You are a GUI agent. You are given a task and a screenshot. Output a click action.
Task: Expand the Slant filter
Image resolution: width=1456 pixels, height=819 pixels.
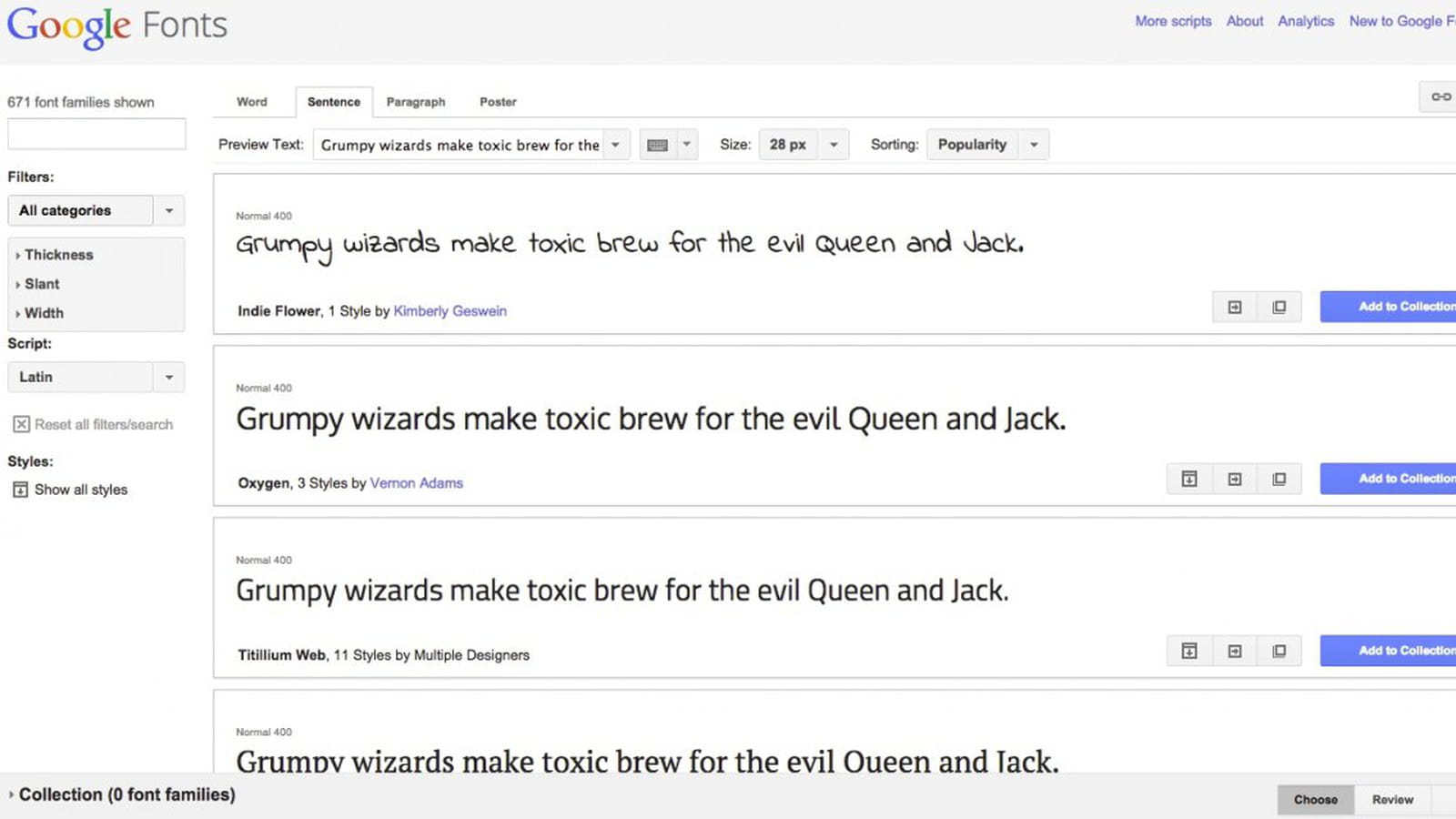click(37, 284)
